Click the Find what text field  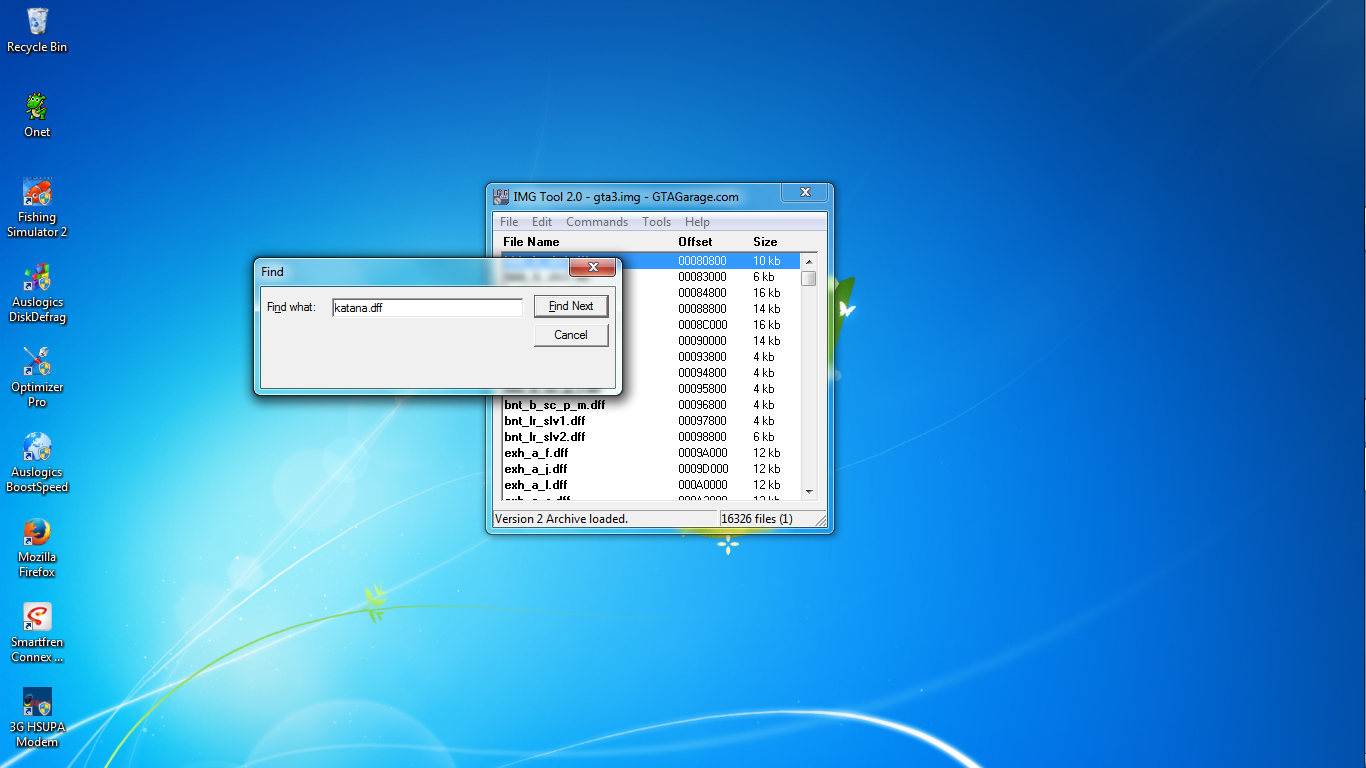point(427,307)
